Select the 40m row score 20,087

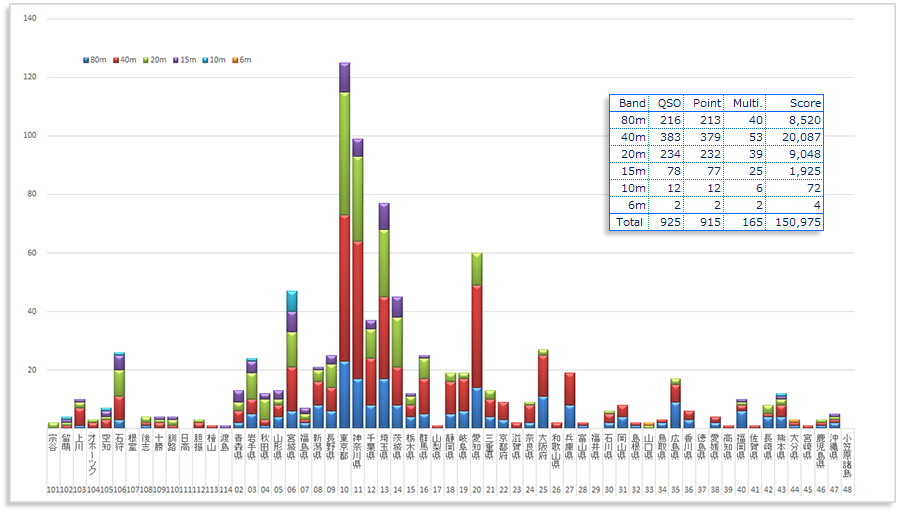(x=802, y=137)
